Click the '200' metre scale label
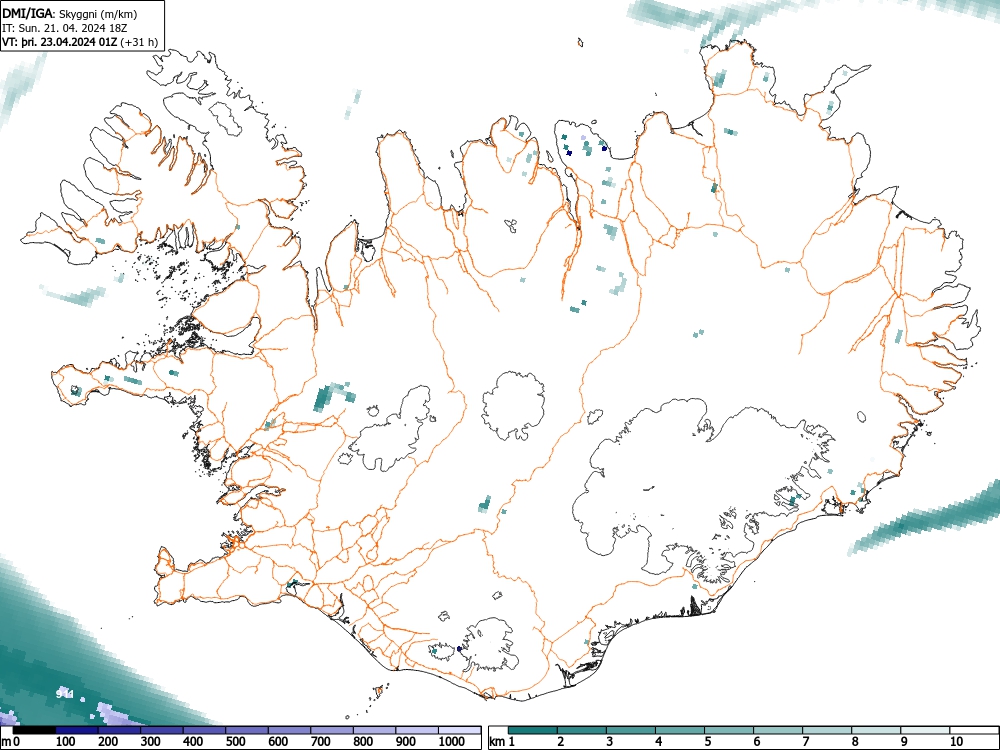This screenshot has width=1000, height=750. click(108, 742)
